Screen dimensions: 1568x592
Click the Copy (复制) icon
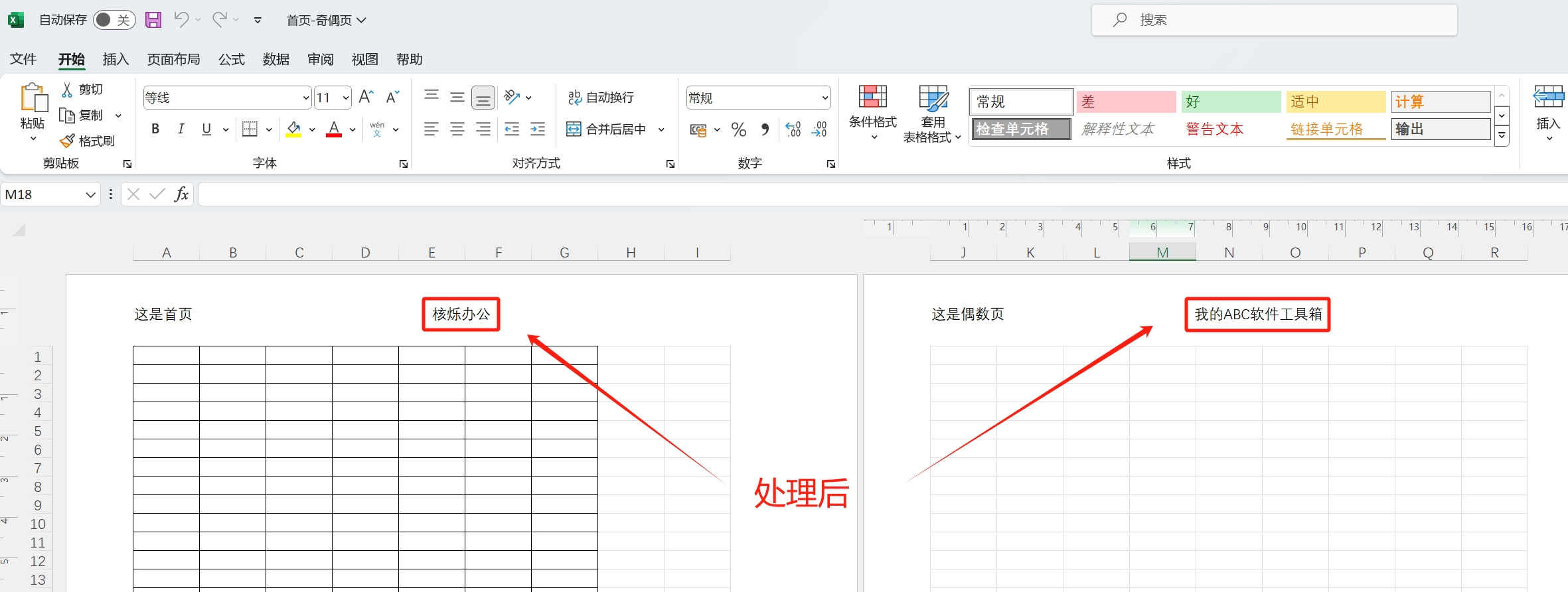pos(66,115)
